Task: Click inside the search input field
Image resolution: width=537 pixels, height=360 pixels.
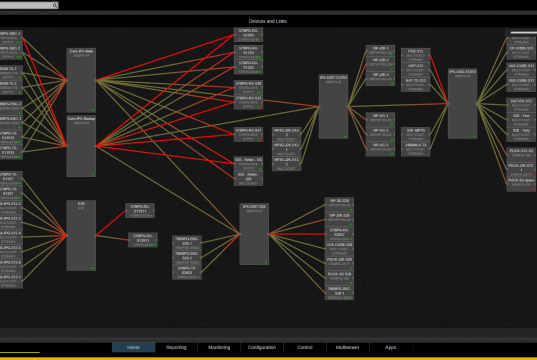Action: tap(26, 5)
